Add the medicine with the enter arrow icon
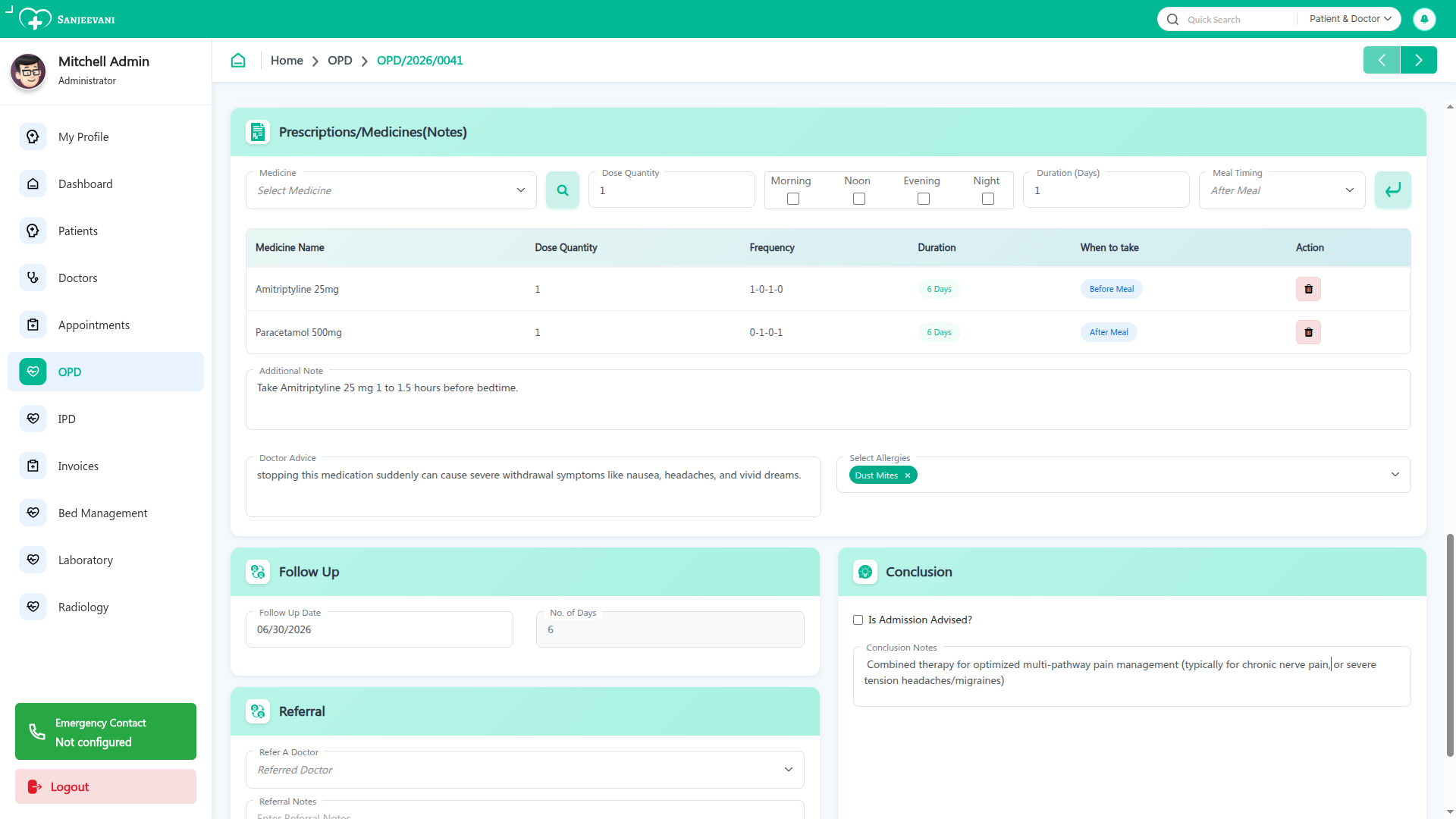This screenshot has width=1456, height=819. 1392,190
